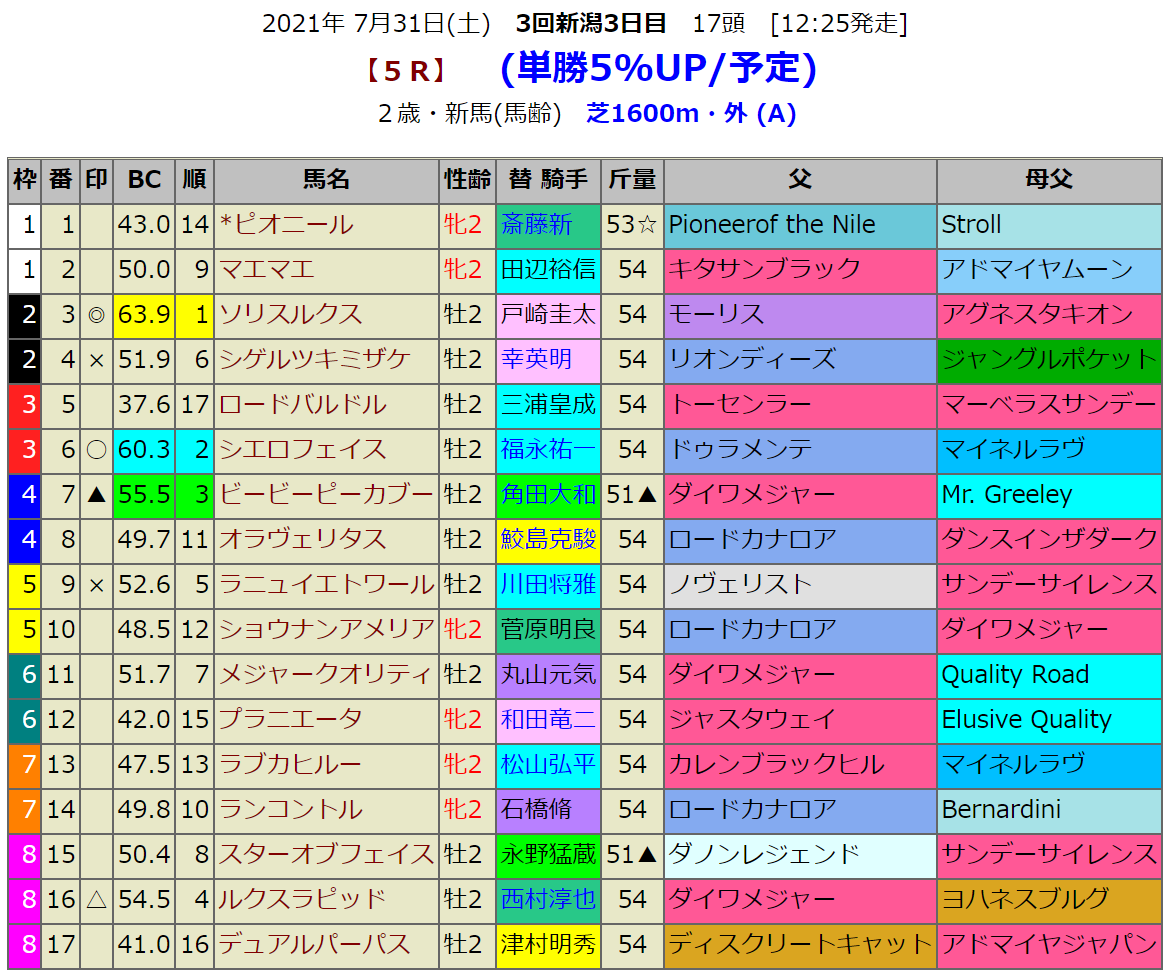Click the ▲ in ビービーピーカブー's 印 column
Screen dimensions: 1172x979
(96, 495)
